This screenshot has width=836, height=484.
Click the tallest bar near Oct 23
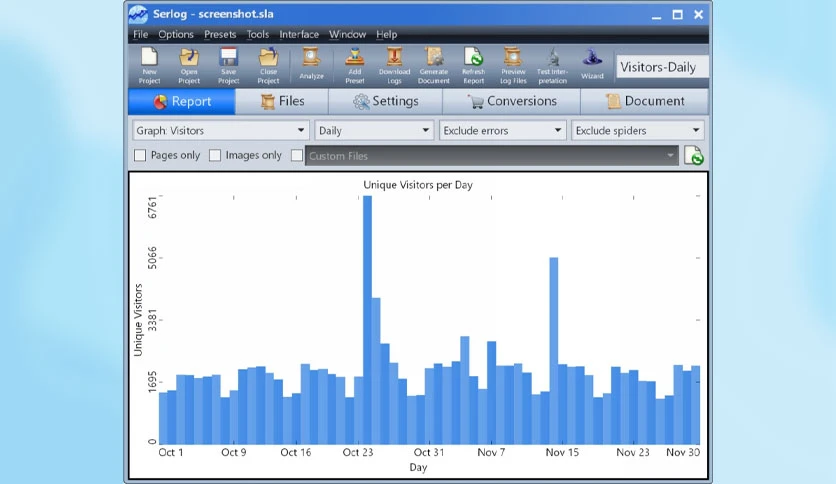click(x=367, y=320)
